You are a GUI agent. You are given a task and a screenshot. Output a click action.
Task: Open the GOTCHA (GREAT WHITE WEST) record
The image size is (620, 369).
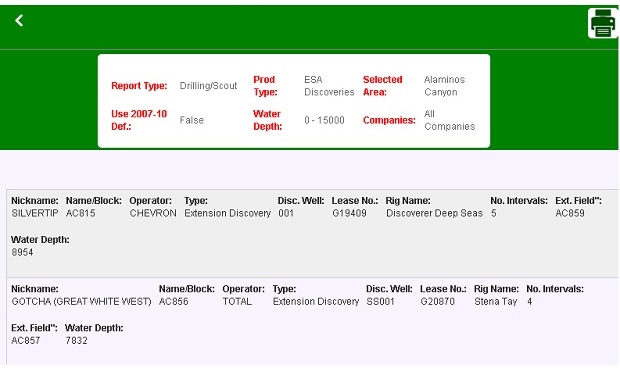81,301
